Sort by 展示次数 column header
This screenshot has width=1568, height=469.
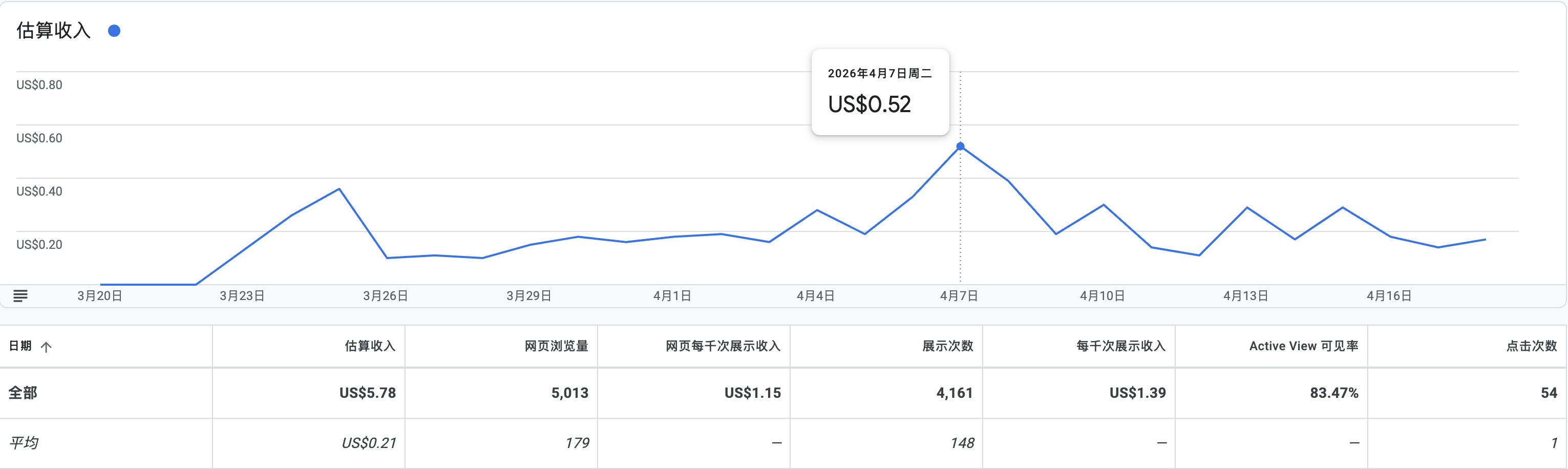[947, 346]
